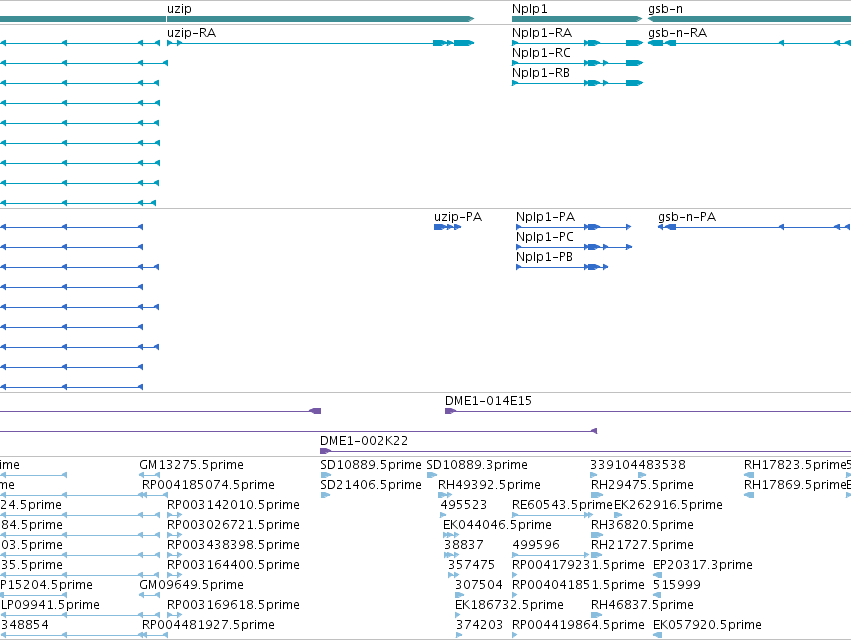Click the 339104483538 feature label
This screenshot has height=640, width=851.
[638, 465]
